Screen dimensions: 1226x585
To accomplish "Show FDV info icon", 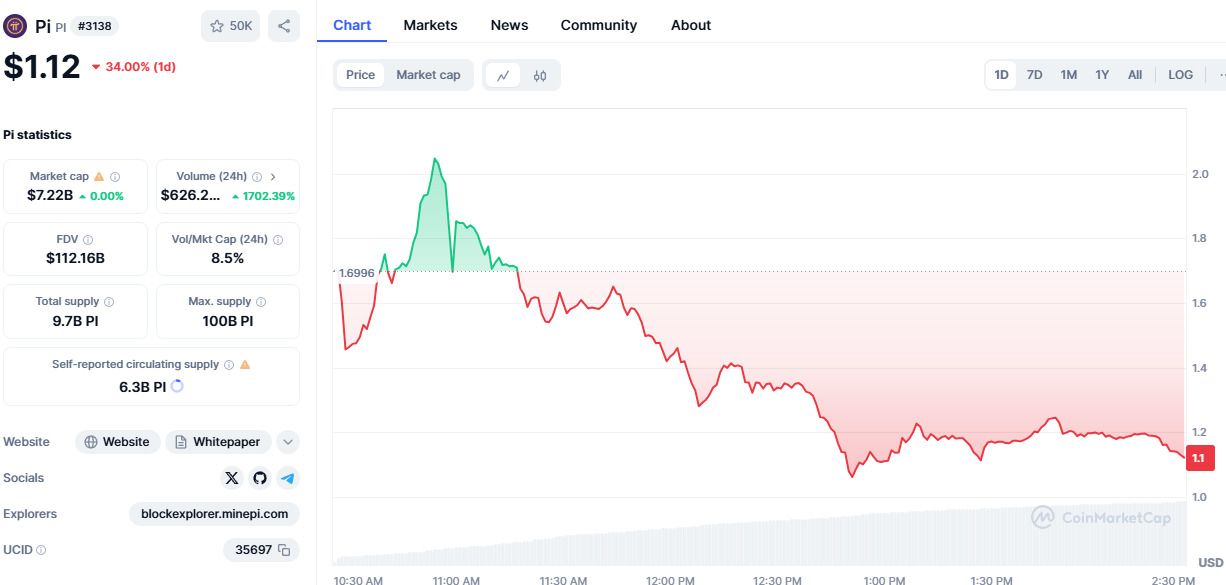I will 88,239.
